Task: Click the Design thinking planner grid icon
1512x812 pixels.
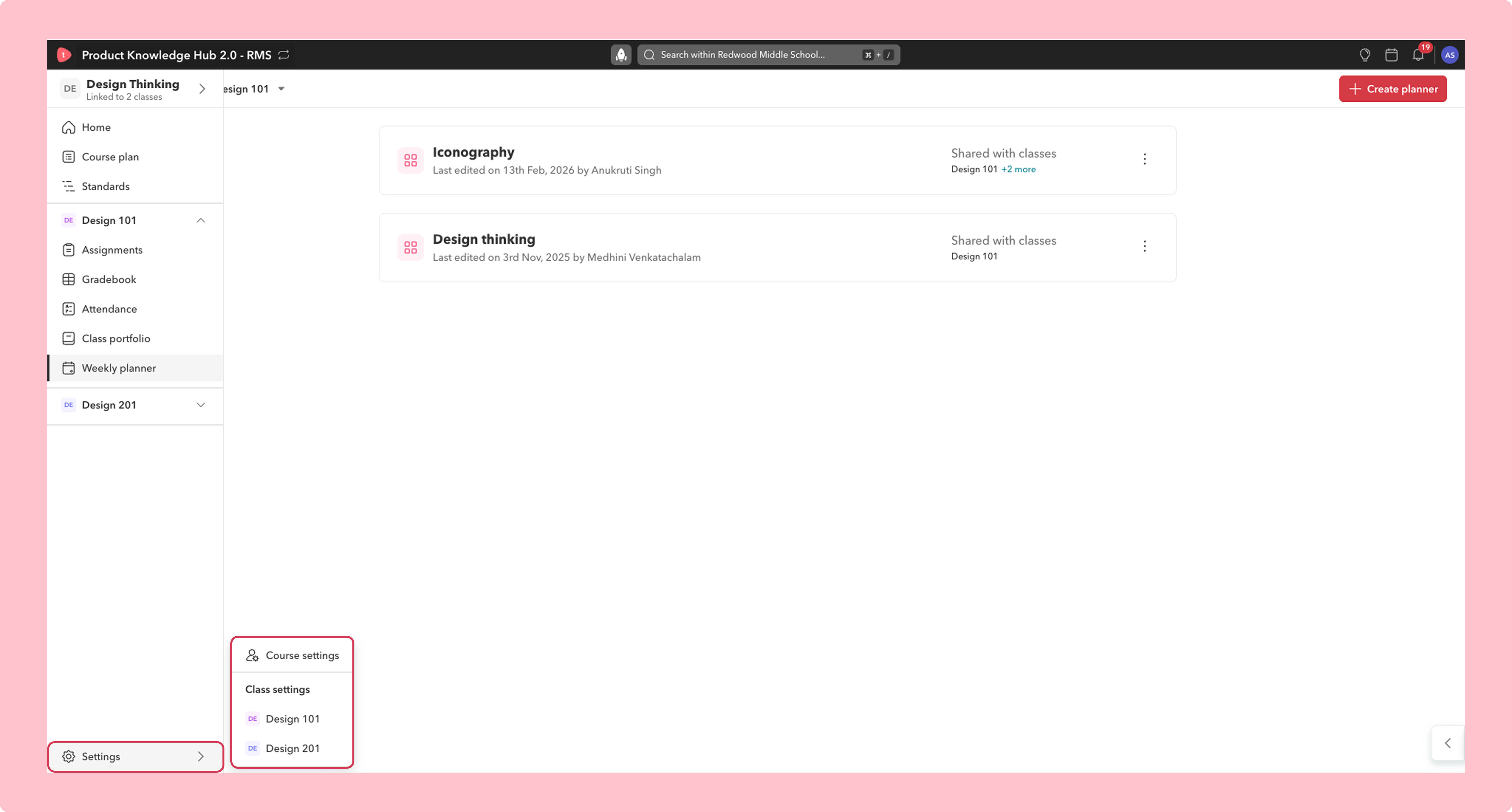Action: [x=410, y=247]
